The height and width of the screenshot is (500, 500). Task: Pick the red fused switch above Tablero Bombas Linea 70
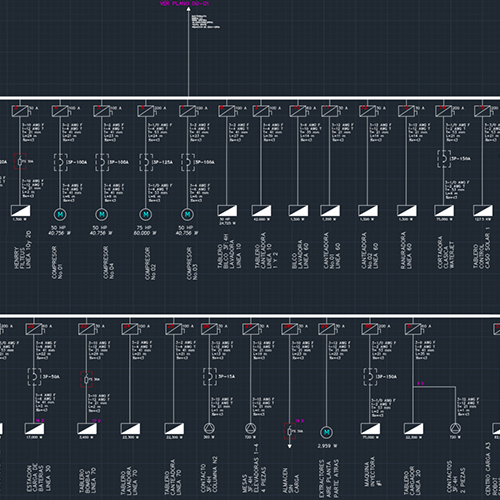(87, 379)
